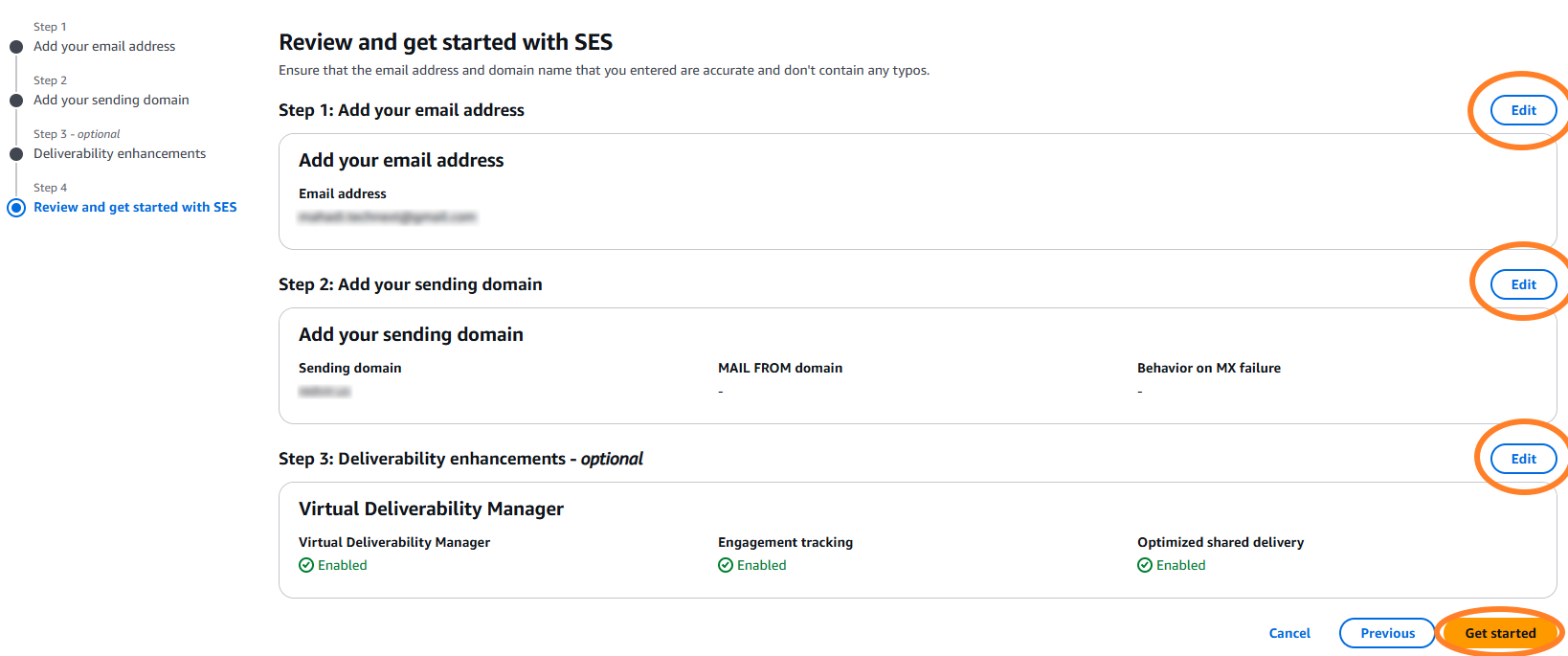
Task: Click the 'Review and get started with SES' page heading
Action: tap(445, 42)
